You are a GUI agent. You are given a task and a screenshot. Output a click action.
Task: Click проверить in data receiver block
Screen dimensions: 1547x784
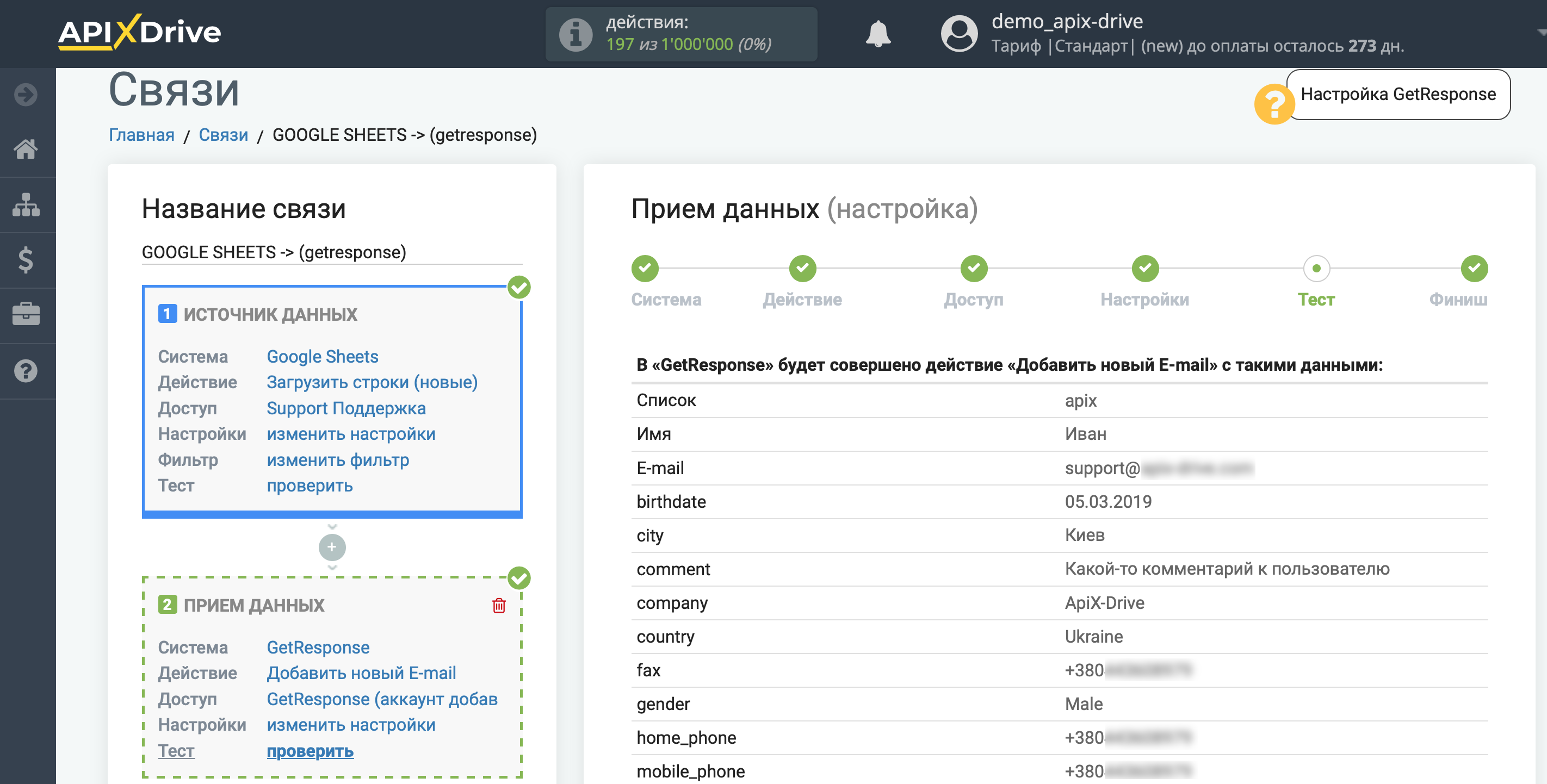click(x=310, y=751)
